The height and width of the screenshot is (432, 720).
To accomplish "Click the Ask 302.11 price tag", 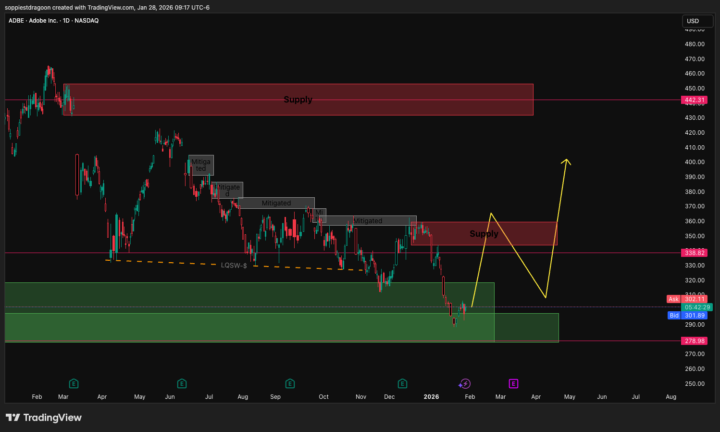I will (x=687, y=299).
